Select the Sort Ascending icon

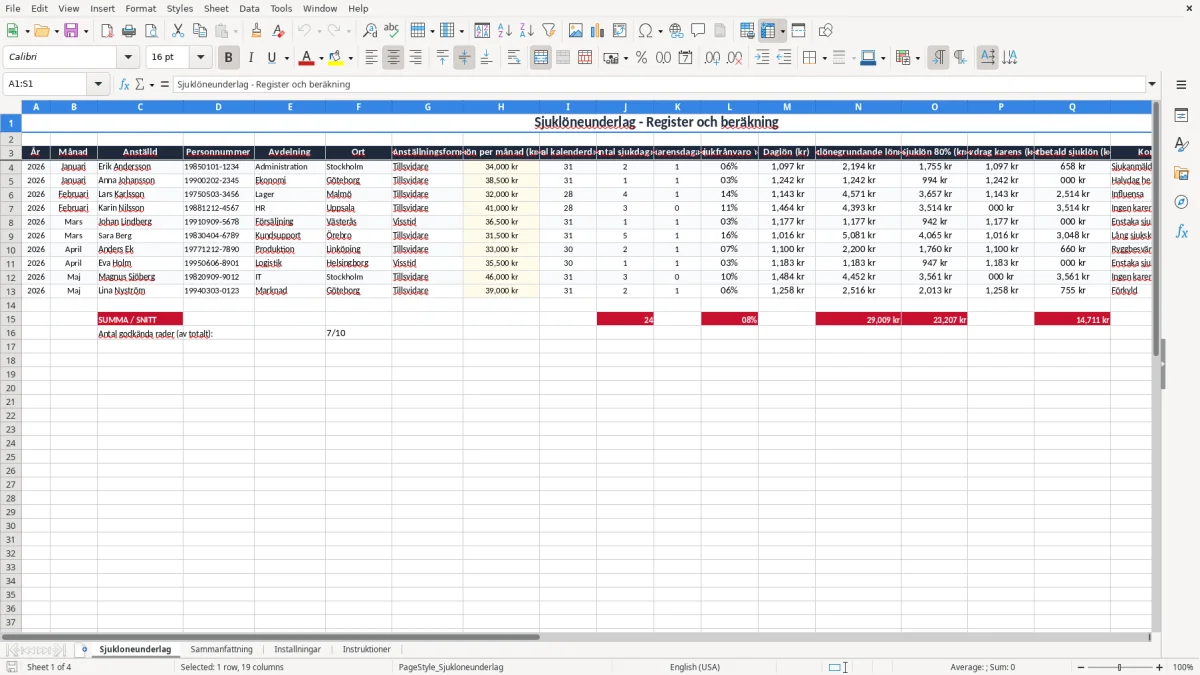tap(504, 31)
